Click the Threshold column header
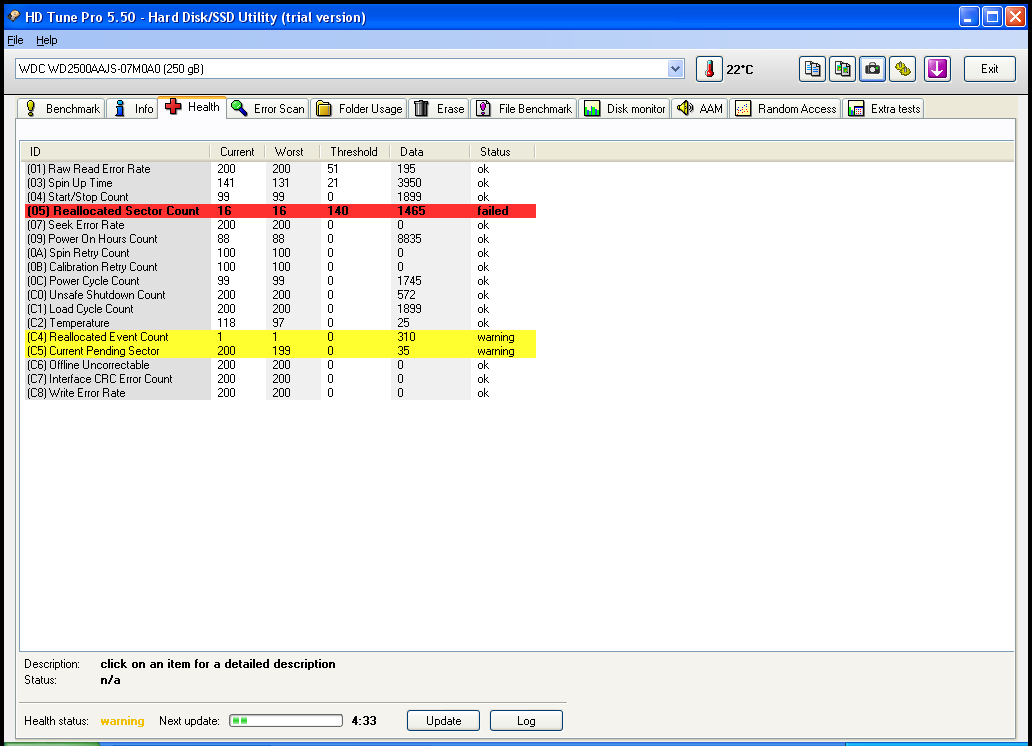 pyautogui.click(x=355, y=152)
